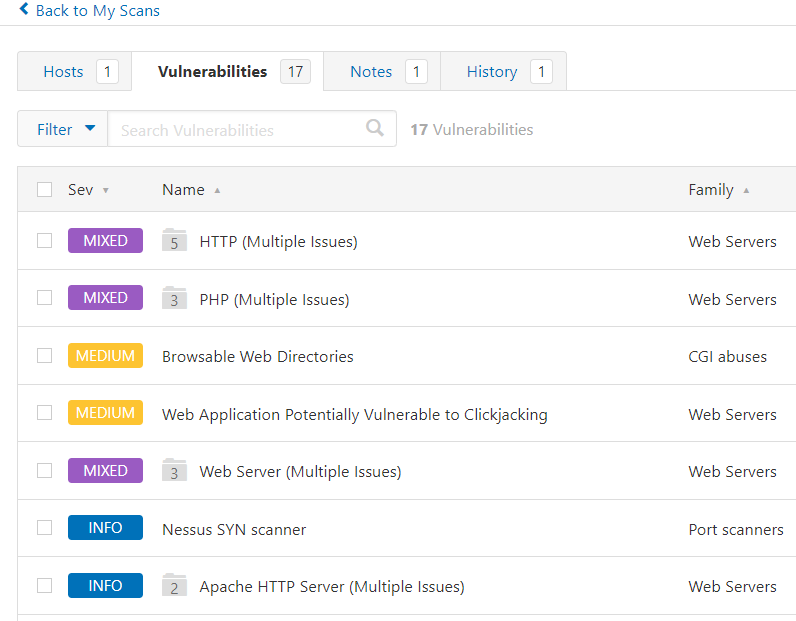Open Browsable Web Directories vulnerability

(x=257, y=356)
